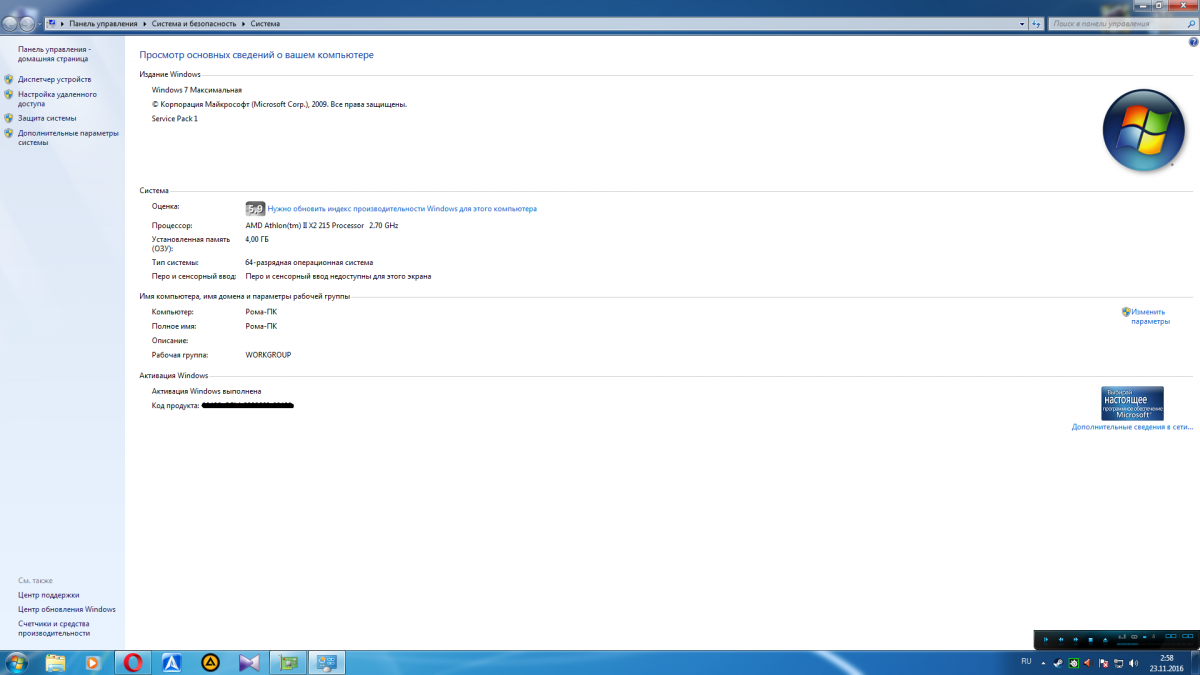Screen dimensions: 1200x675
Task: Open Windows Explorer folder in taskbar
Action: (55, 662)
